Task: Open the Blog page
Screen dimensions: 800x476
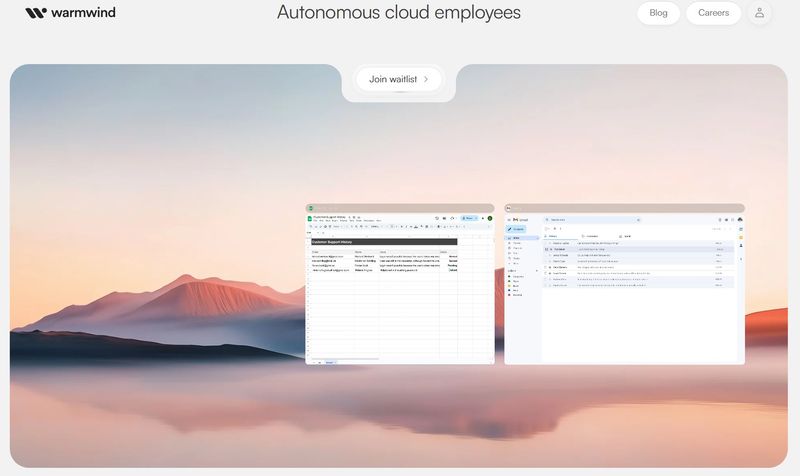Action: tap(658, 13)
